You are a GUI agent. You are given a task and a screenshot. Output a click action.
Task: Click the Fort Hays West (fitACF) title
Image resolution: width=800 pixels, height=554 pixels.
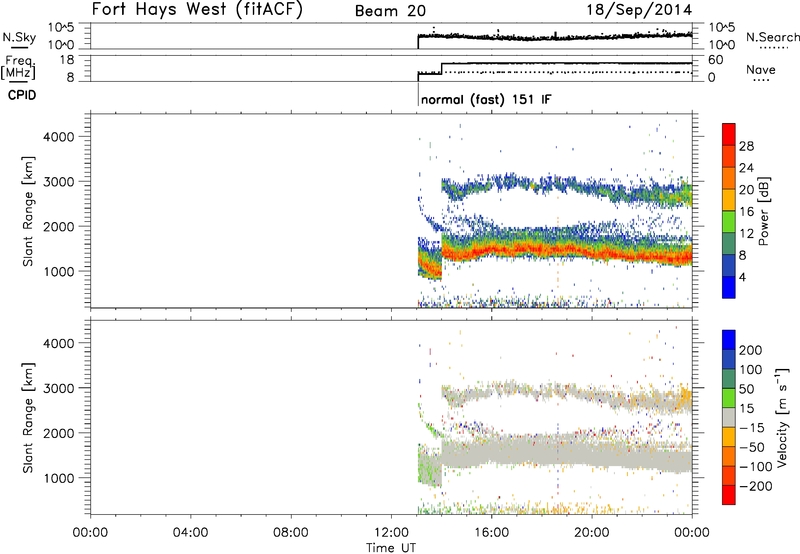197,9
